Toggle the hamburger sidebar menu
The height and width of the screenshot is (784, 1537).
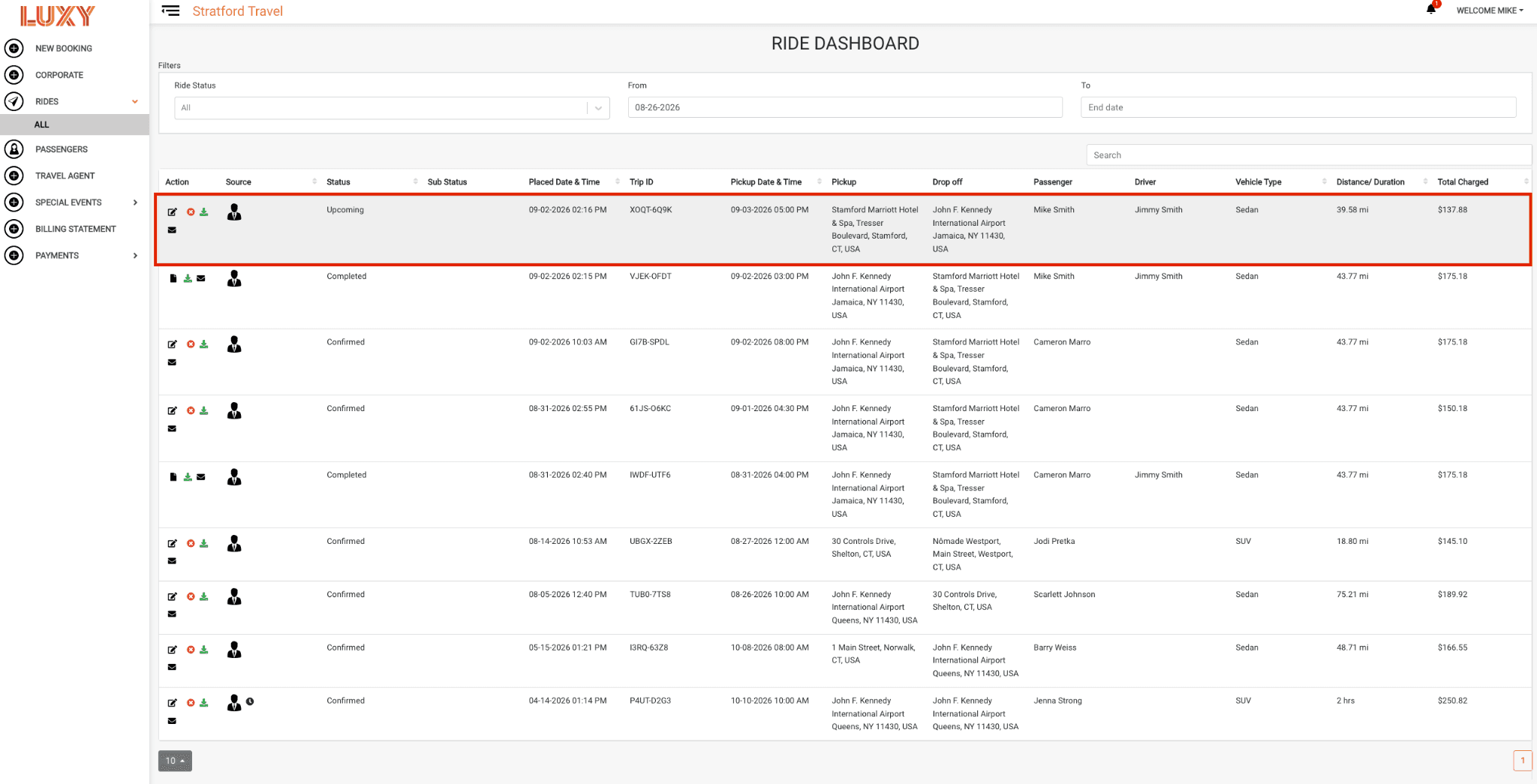[x=171, y=11]
